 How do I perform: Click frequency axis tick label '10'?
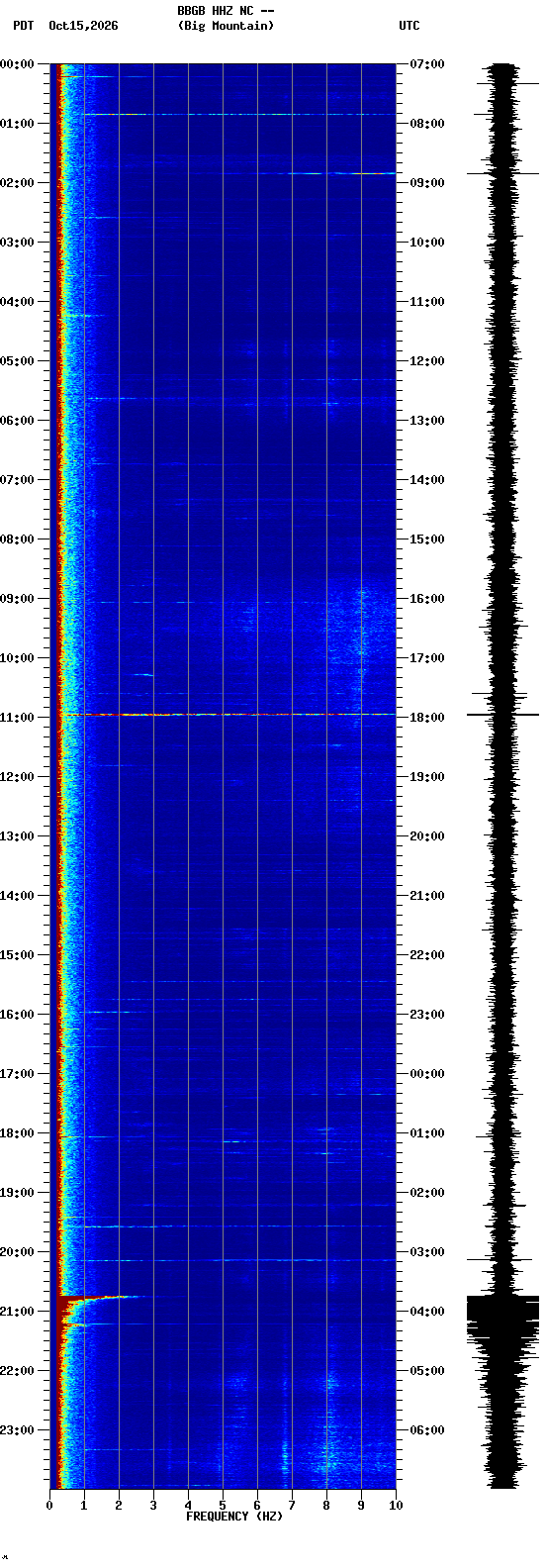(x=396, y=1506)
